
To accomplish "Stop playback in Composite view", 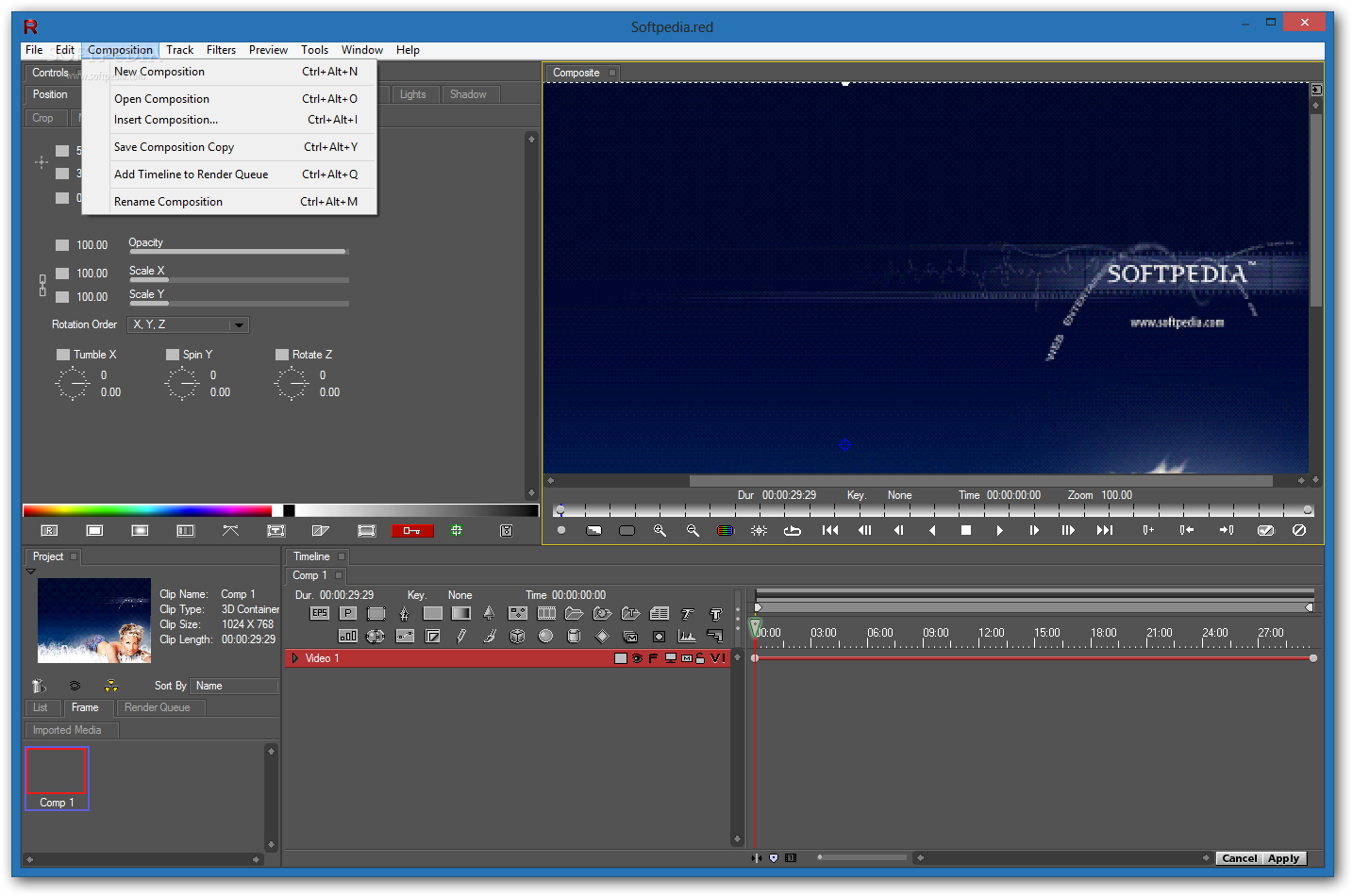I will pyautogui.click(x=966, y=531).
